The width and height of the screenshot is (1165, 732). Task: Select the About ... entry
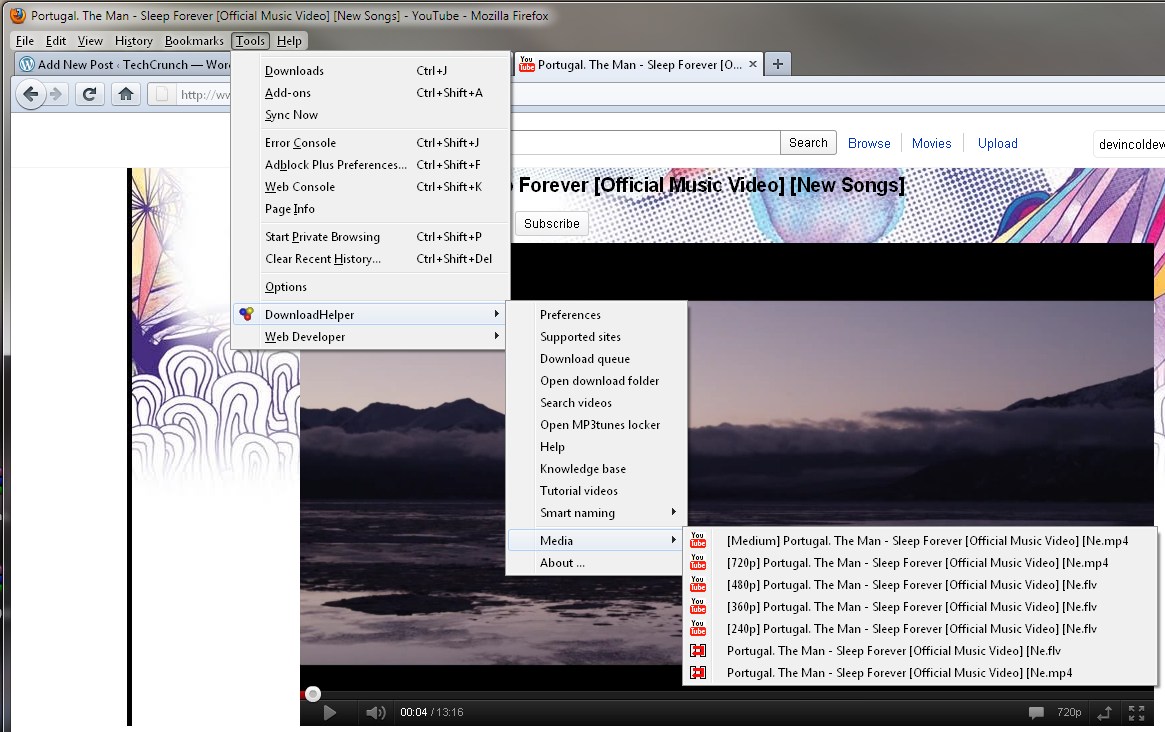tap(596, 563)
